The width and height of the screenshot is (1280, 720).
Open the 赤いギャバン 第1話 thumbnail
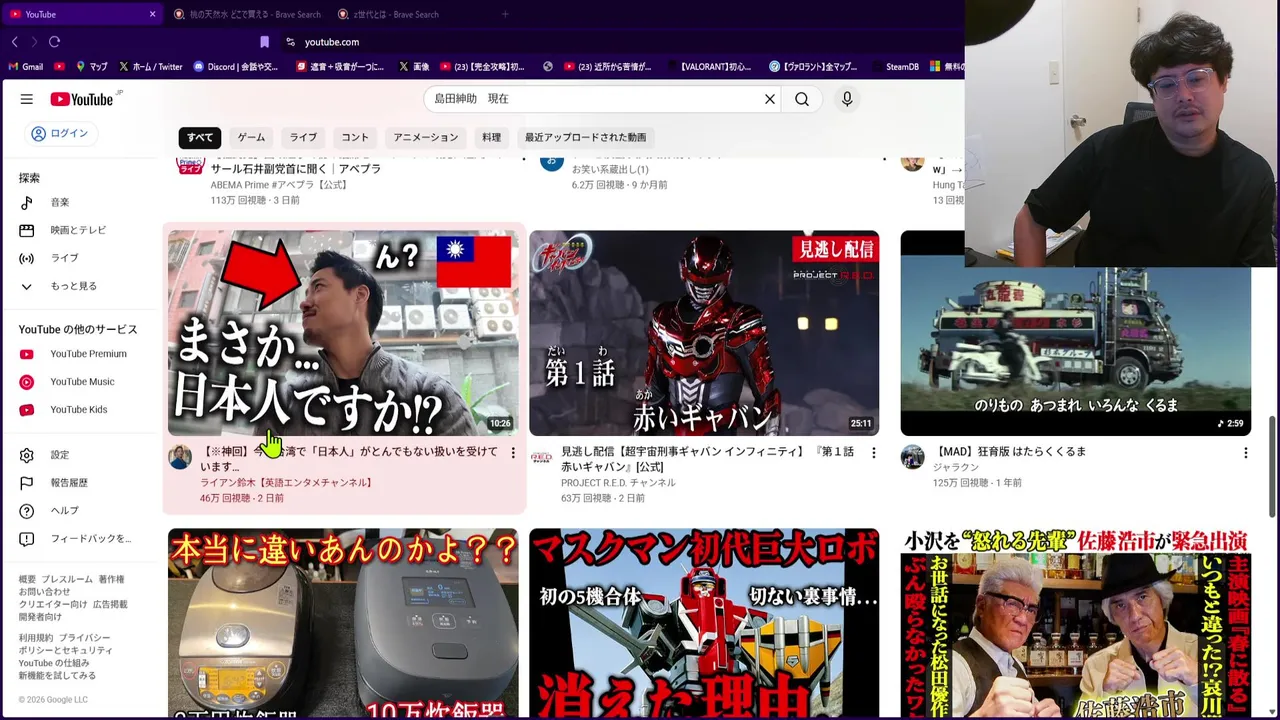click(x=704, y=333)
